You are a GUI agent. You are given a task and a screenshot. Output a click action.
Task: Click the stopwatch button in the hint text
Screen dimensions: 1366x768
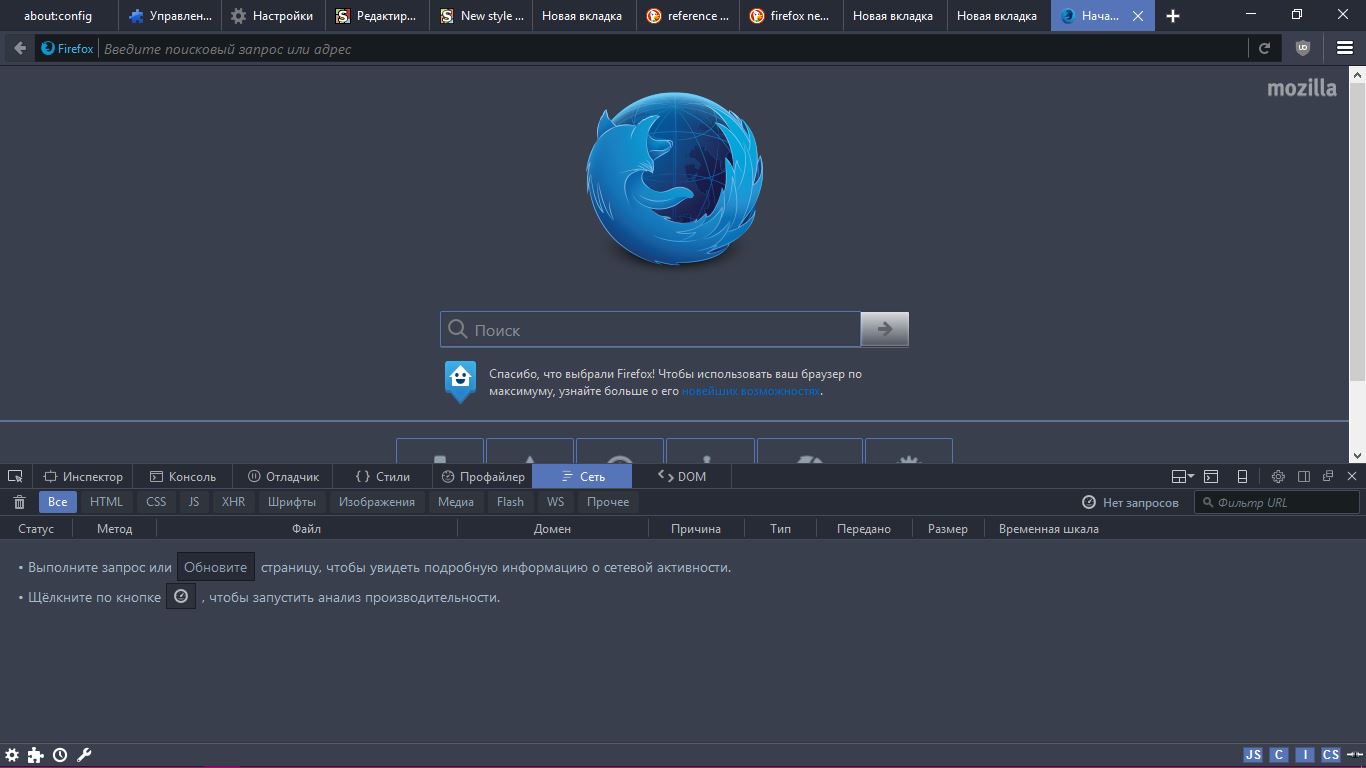tap(181, 597)
